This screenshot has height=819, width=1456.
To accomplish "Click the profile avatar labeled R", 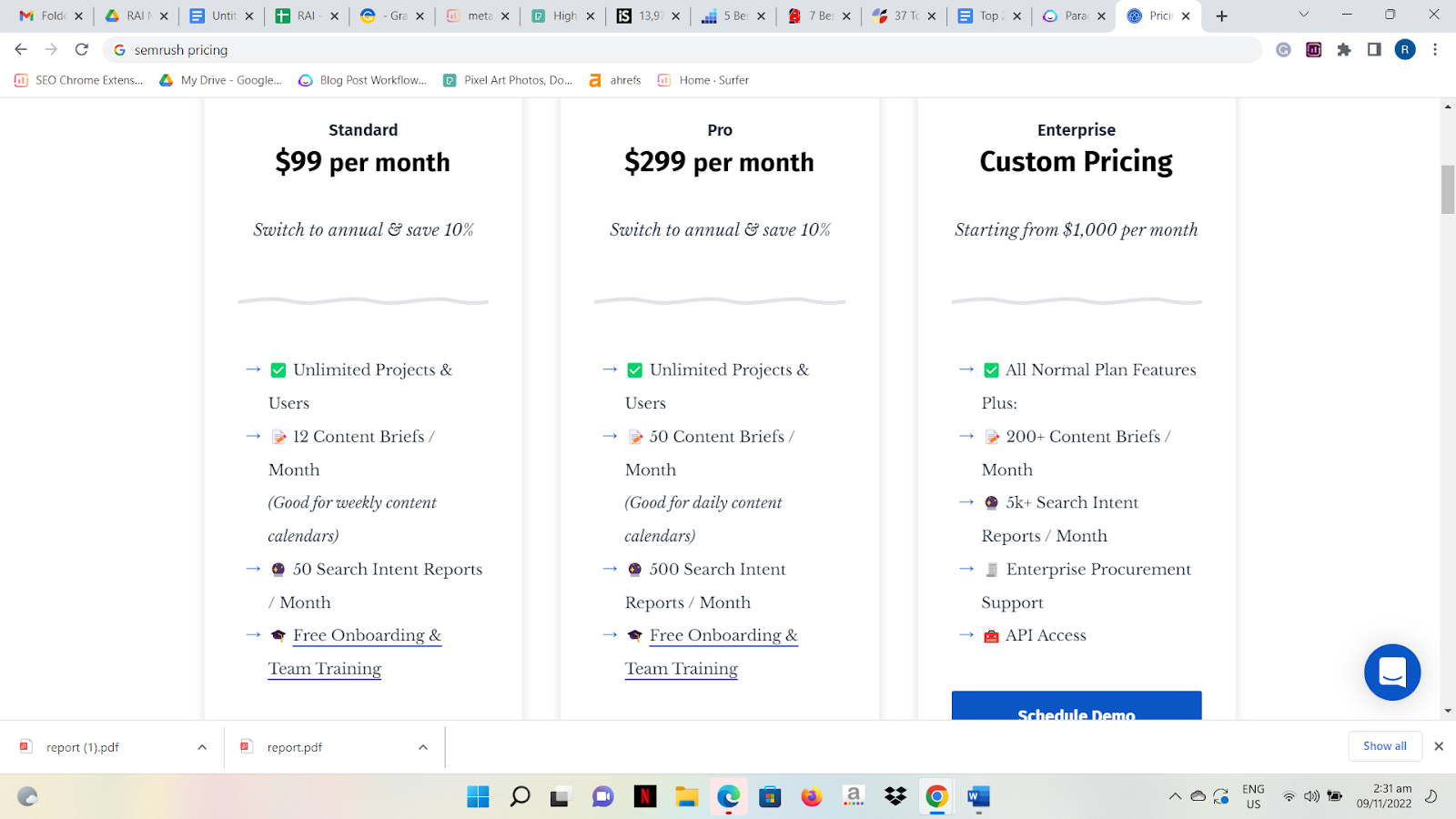I will 1405,49.
